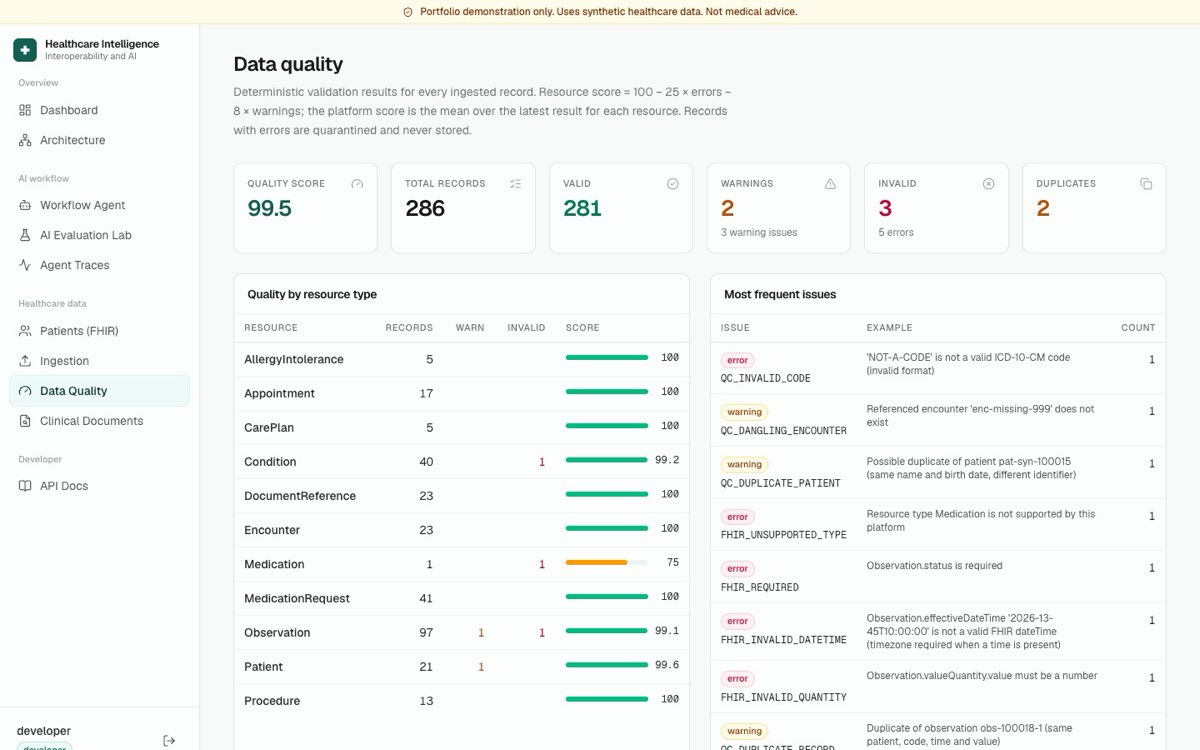Image resolution: width=1200 pixels, height=750 pixels.
Task: Click the FHIR_INVALID_QUANTITY issue code
Action: pos(784,698)
